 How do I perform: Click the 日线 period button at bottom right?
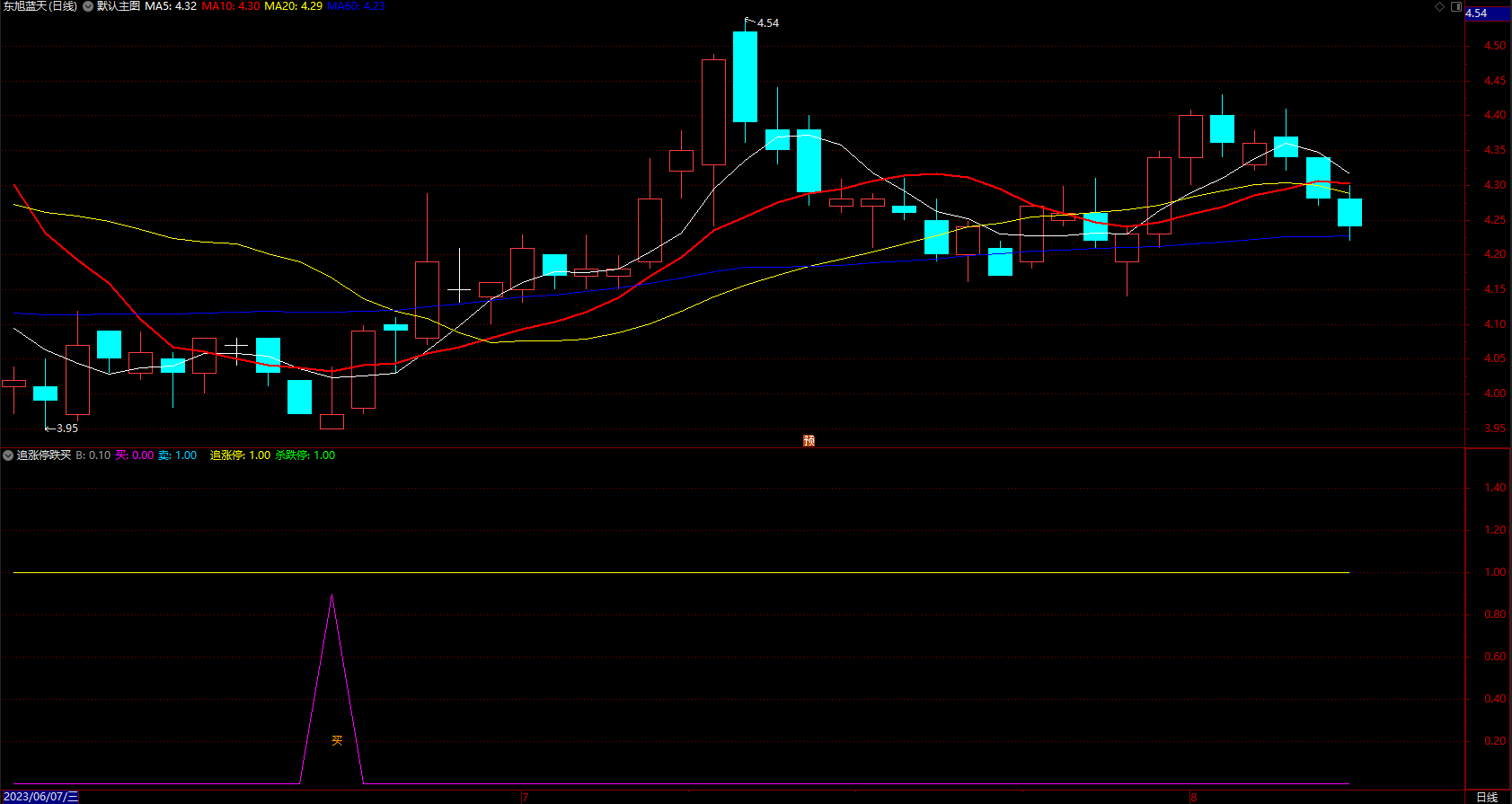point(1488,797)
